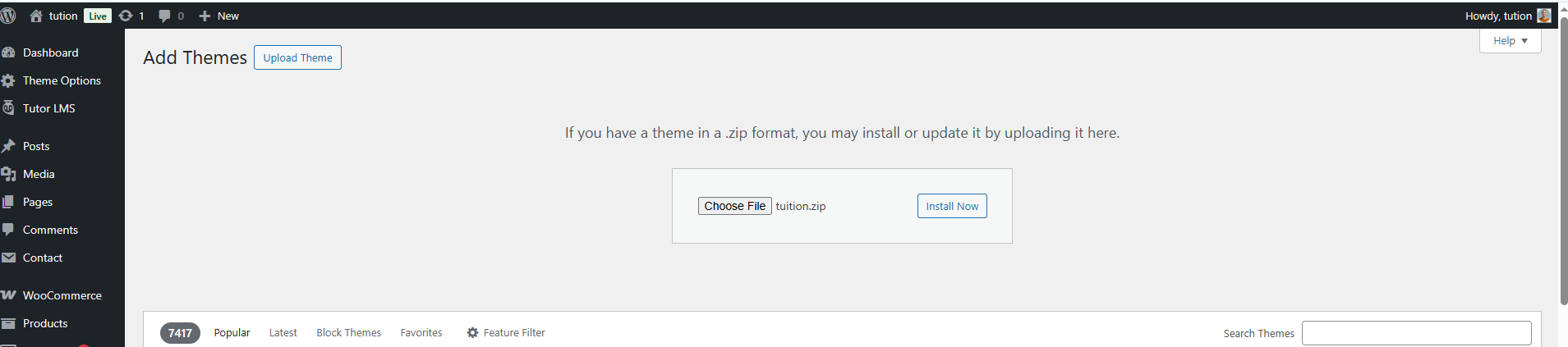The height and width of the screenshot is (347, 1568).
Task: Click the user avatar next to Howdy
Action: [1544, 16]
